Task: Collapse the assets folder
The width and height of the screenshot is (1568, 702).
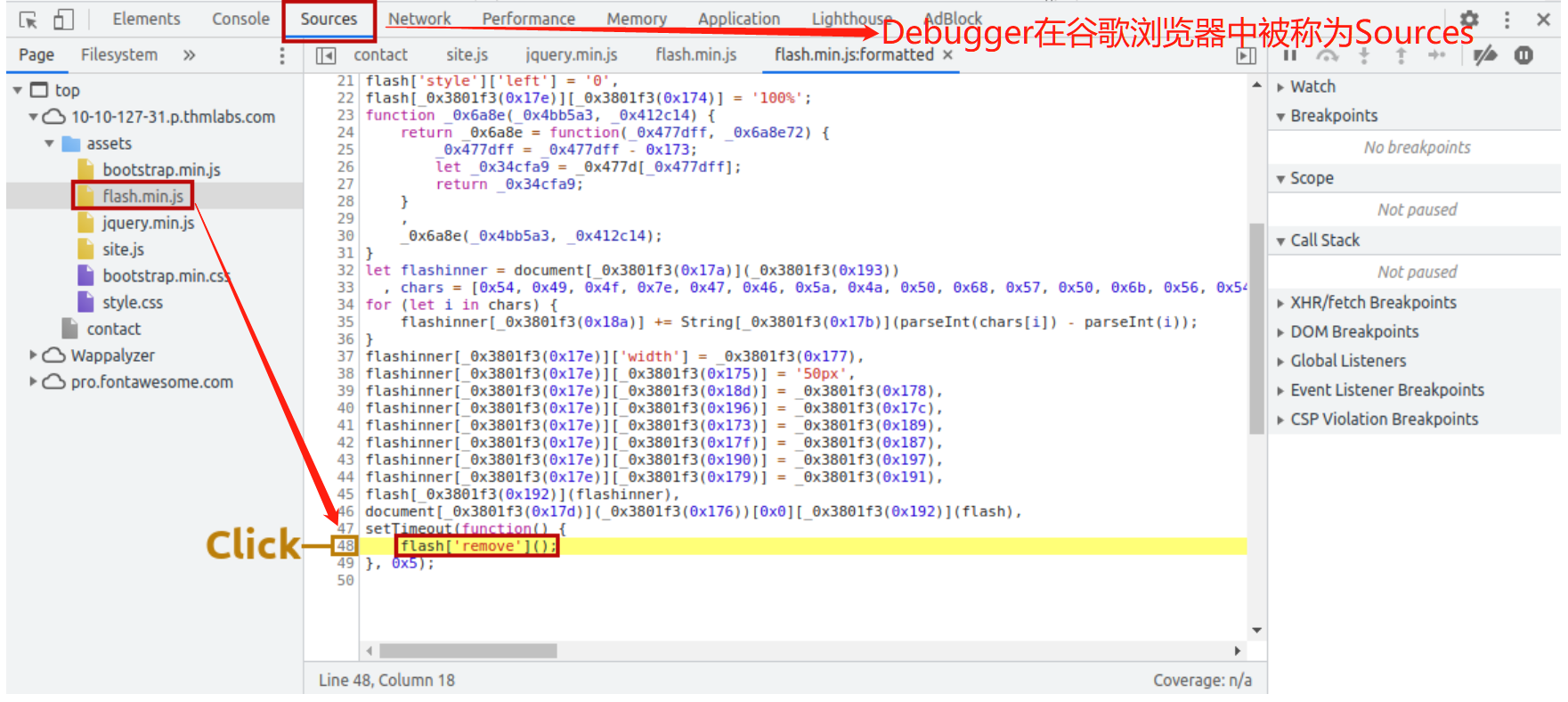Action: (x=50, y=143)
